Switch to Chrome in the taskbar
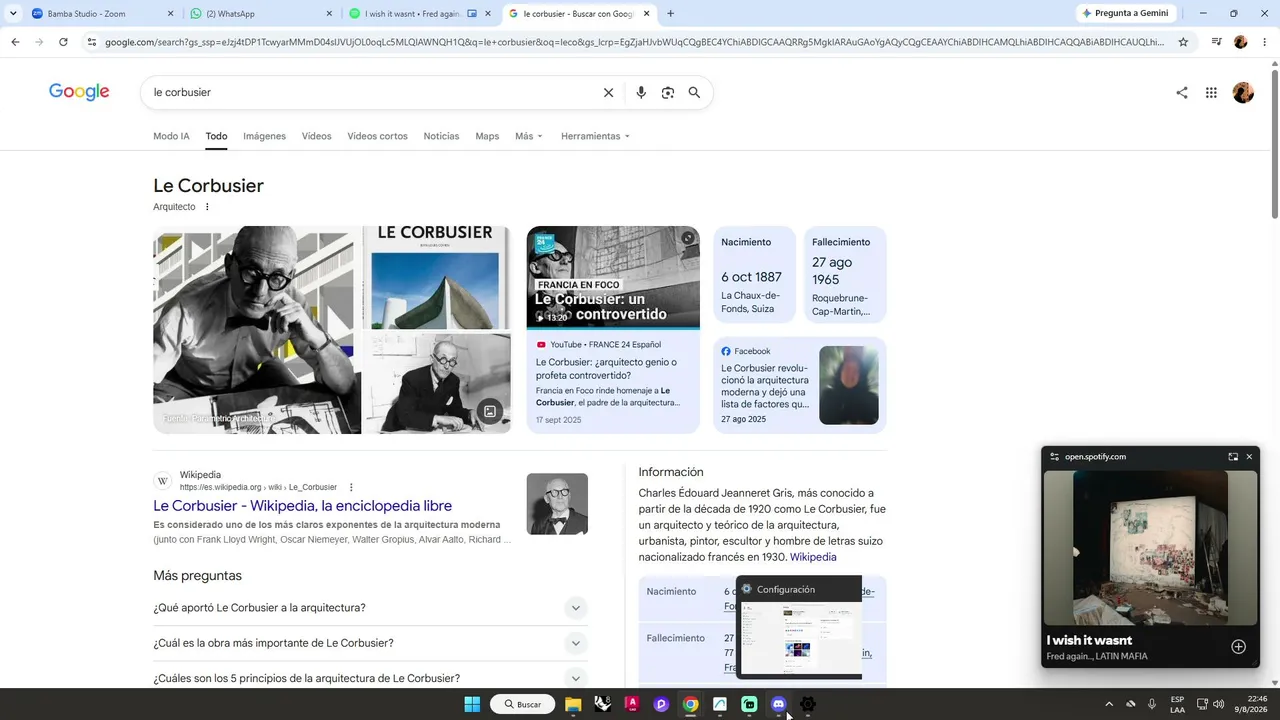 (x=690, y=704)
